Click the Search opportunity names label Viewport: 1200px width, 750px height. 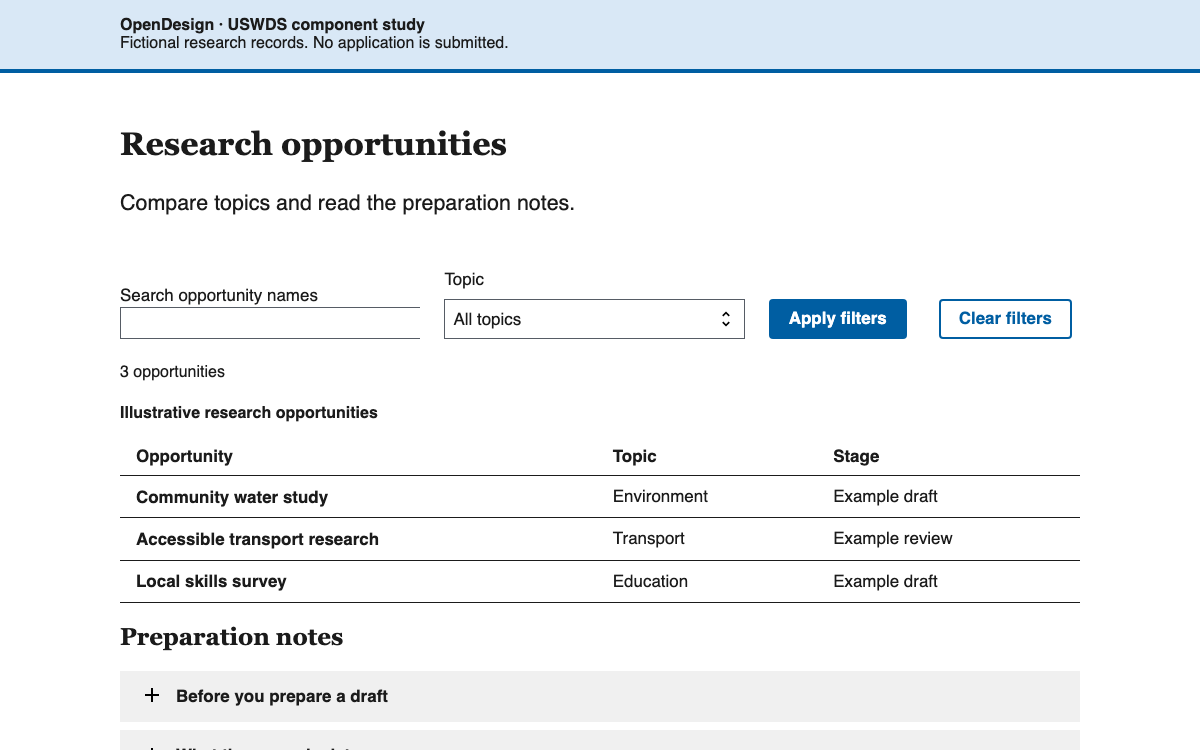[219, 295]
